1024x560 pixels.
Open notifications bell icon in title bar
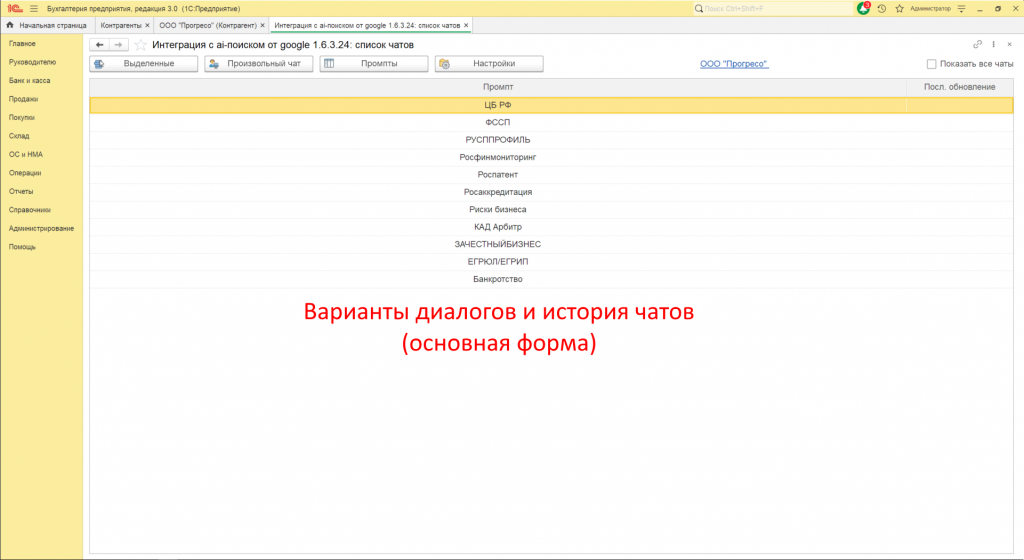(863, 8)
